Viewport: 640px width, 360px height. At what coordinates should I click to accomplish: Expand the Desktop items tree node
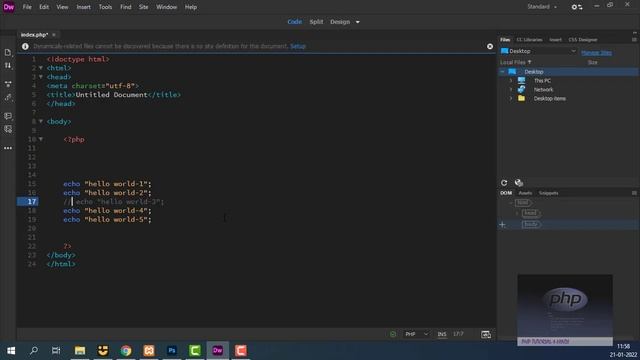pyautogui.click(x=511, y=99)
